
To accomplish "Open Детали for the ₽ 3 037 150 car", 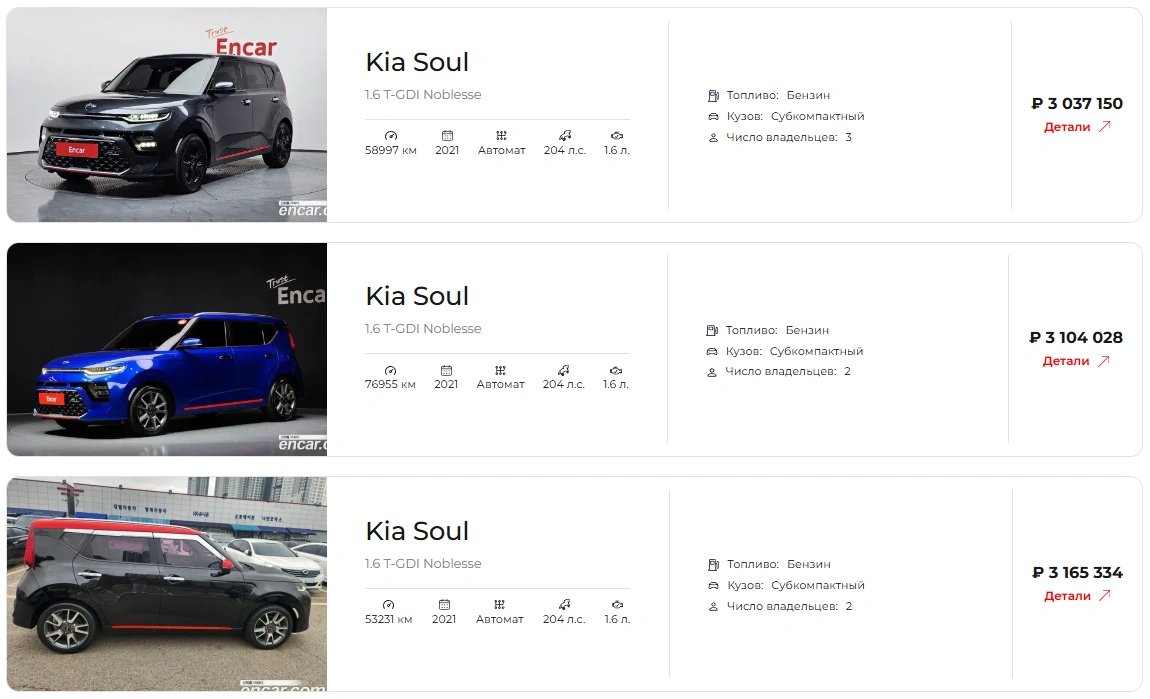I will [x=1067, y=127].
